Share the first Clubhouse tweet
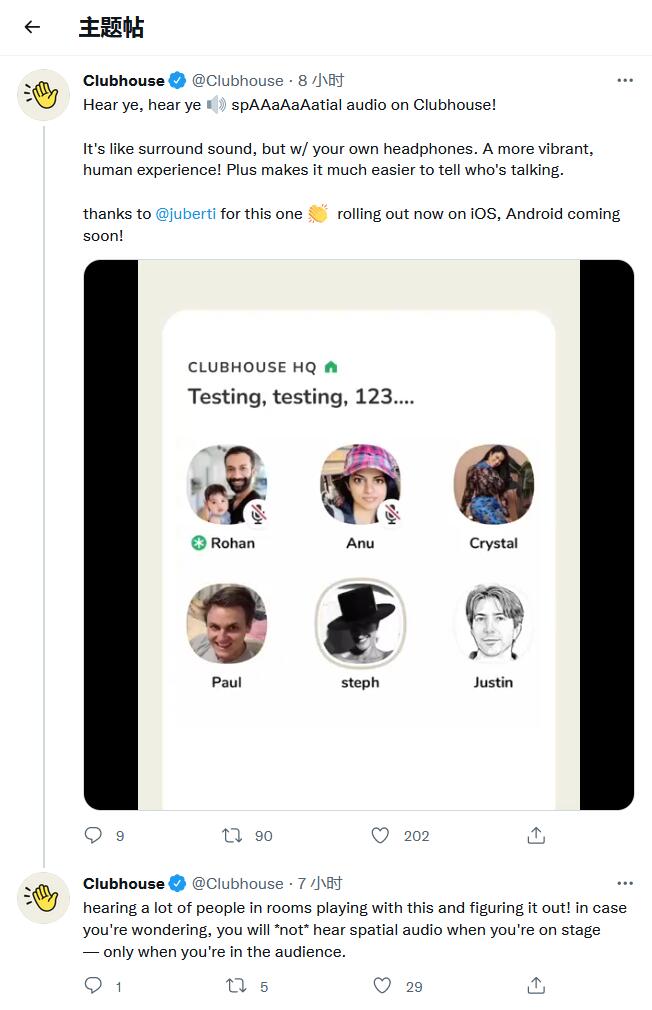 (536, 835)
